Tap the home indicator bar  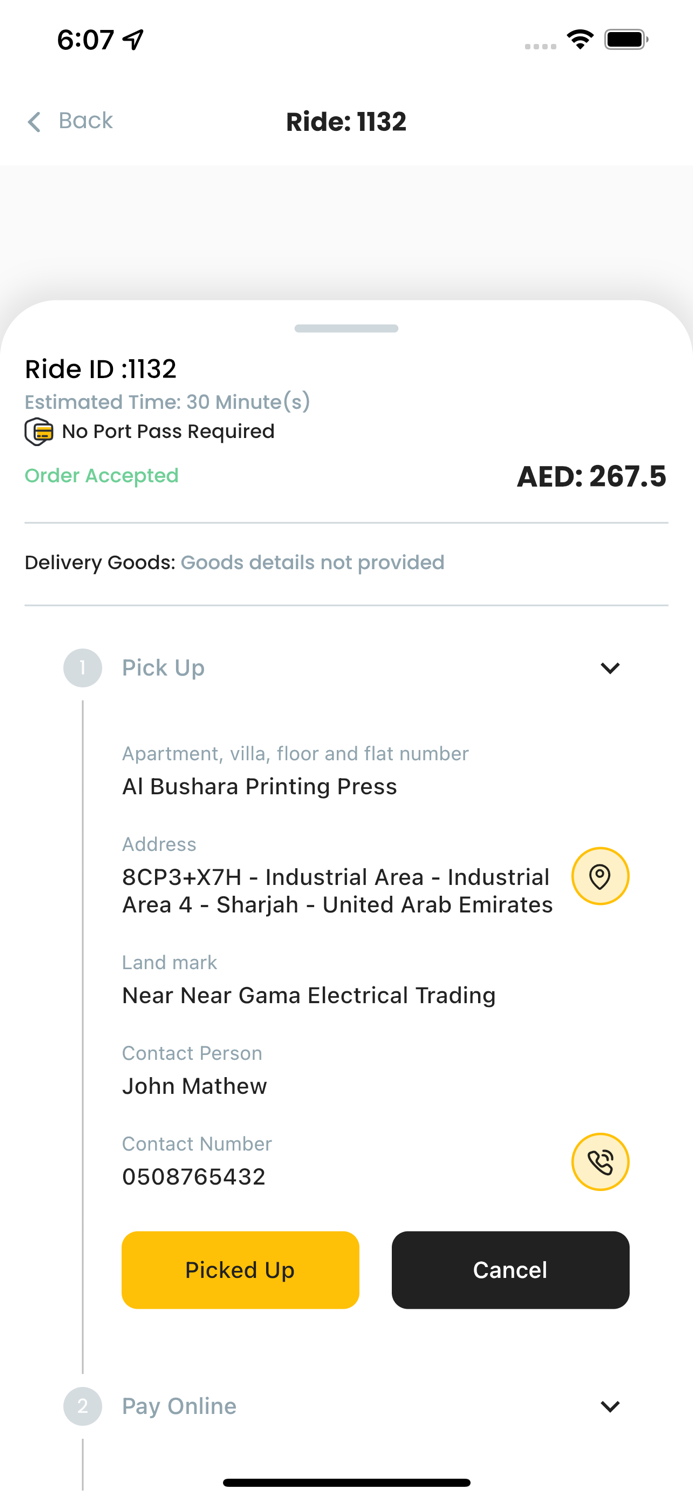(x=346, y=1483)
